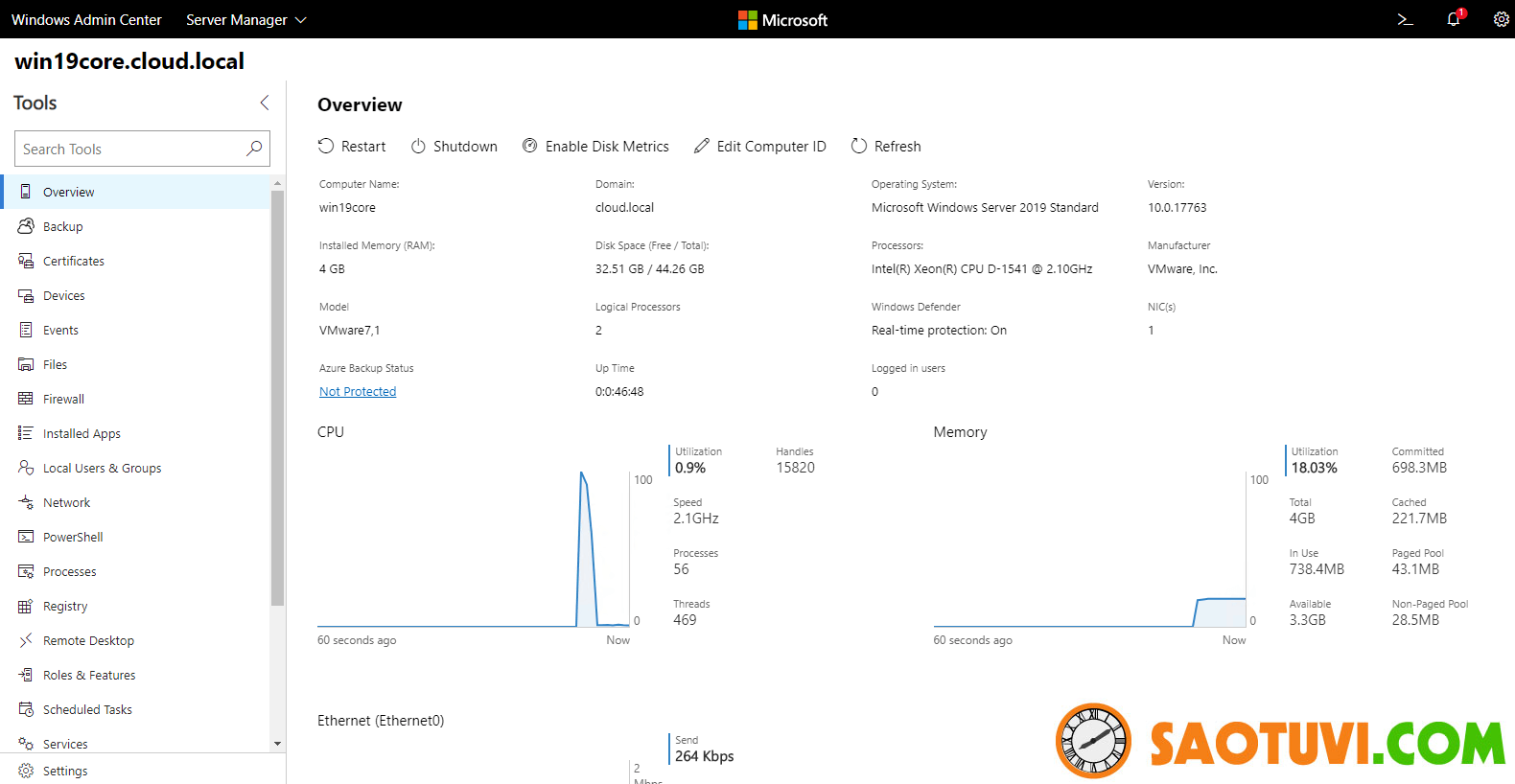Click the Firewall icon in the sidebar
1515x784 pixels.
click(x=26, y=399)
